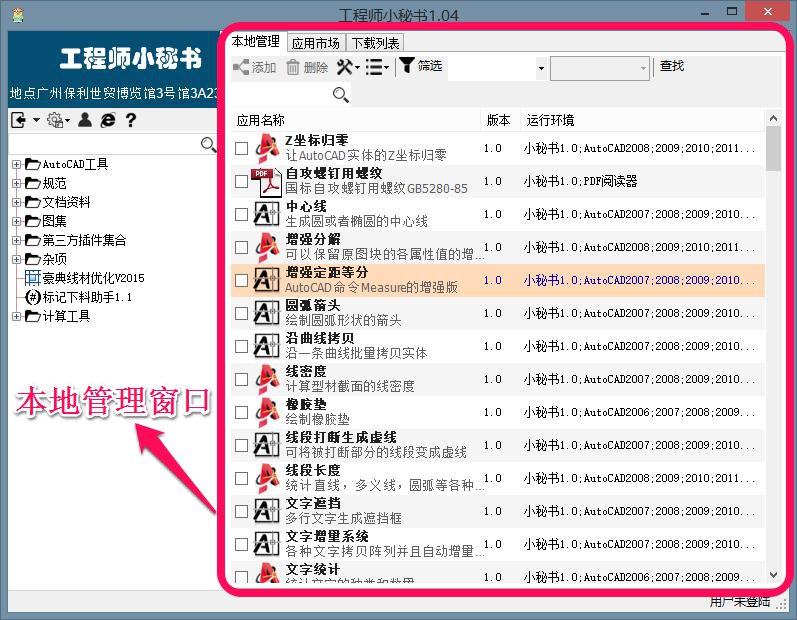
Task: Expand the 文档资料 folder node
Action: click(x=16, y=202)
